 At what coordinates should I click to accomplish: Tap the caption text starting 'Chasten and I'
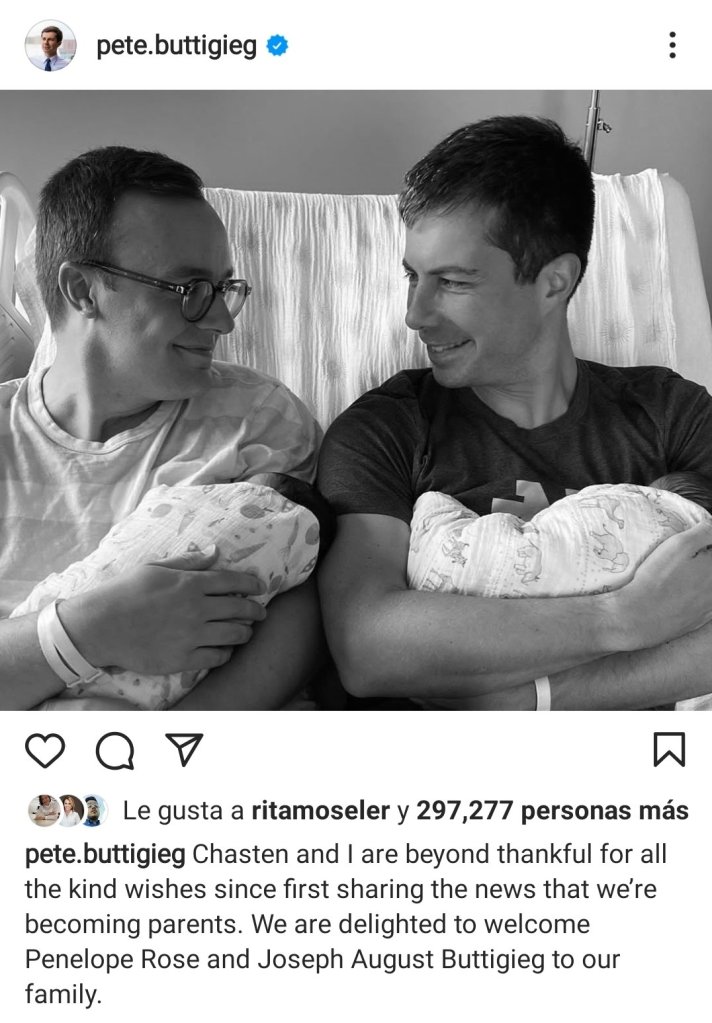(x=346, y=924)
